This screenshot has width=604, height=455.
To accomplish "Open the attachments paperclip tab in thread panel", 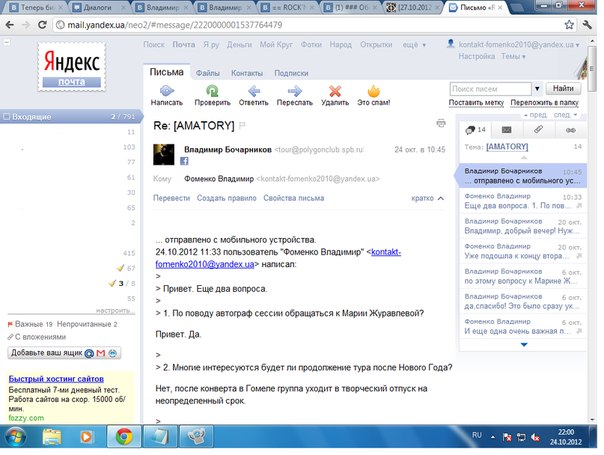I will [x=538, y=130].
